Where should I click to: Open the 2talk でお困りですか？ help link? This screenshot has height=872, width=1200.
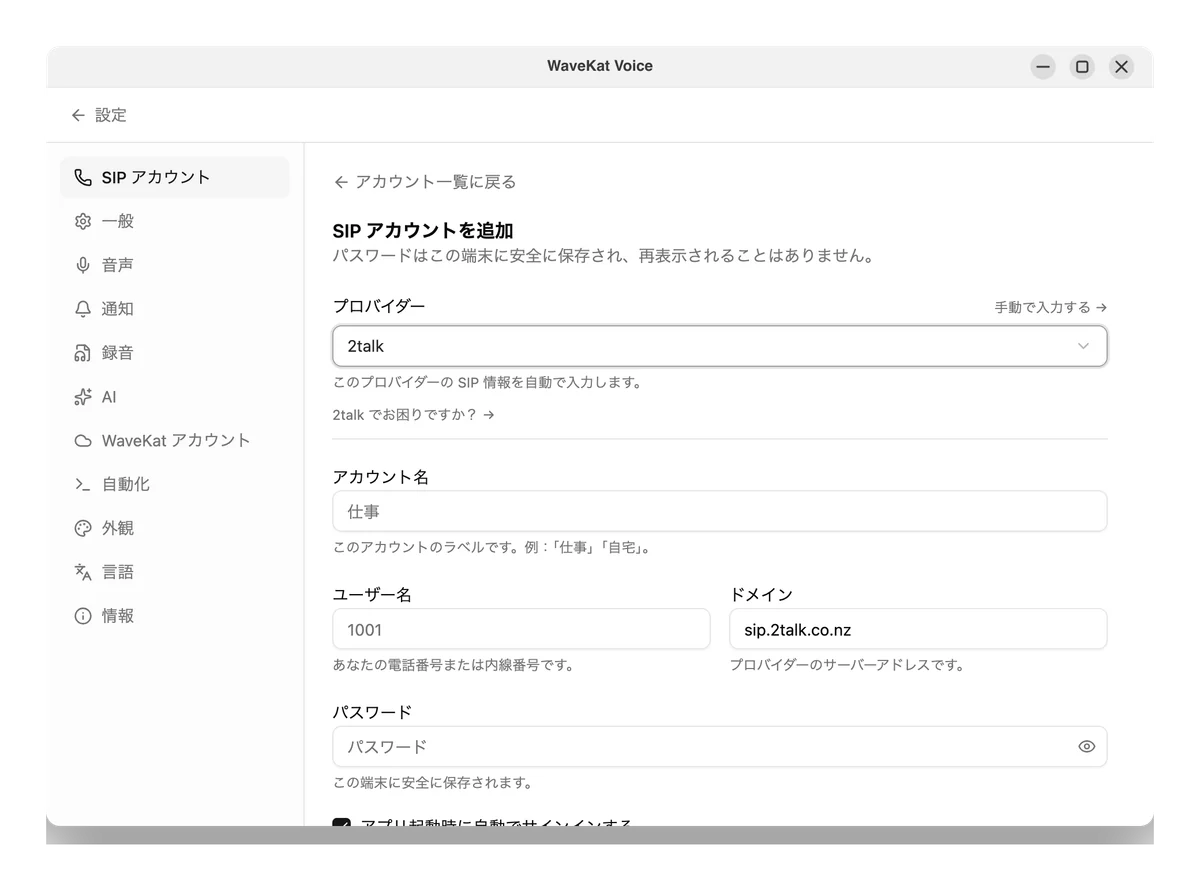pos(413,414)
